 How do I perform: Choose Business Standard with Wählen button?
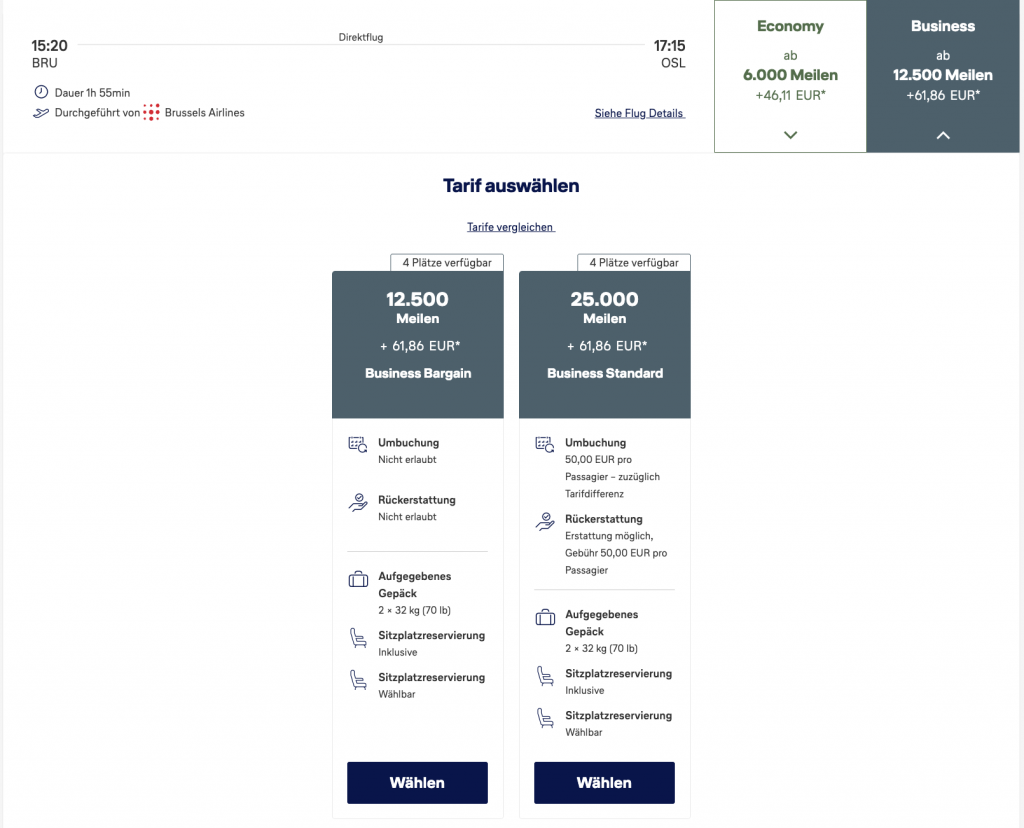pos(604,783)
